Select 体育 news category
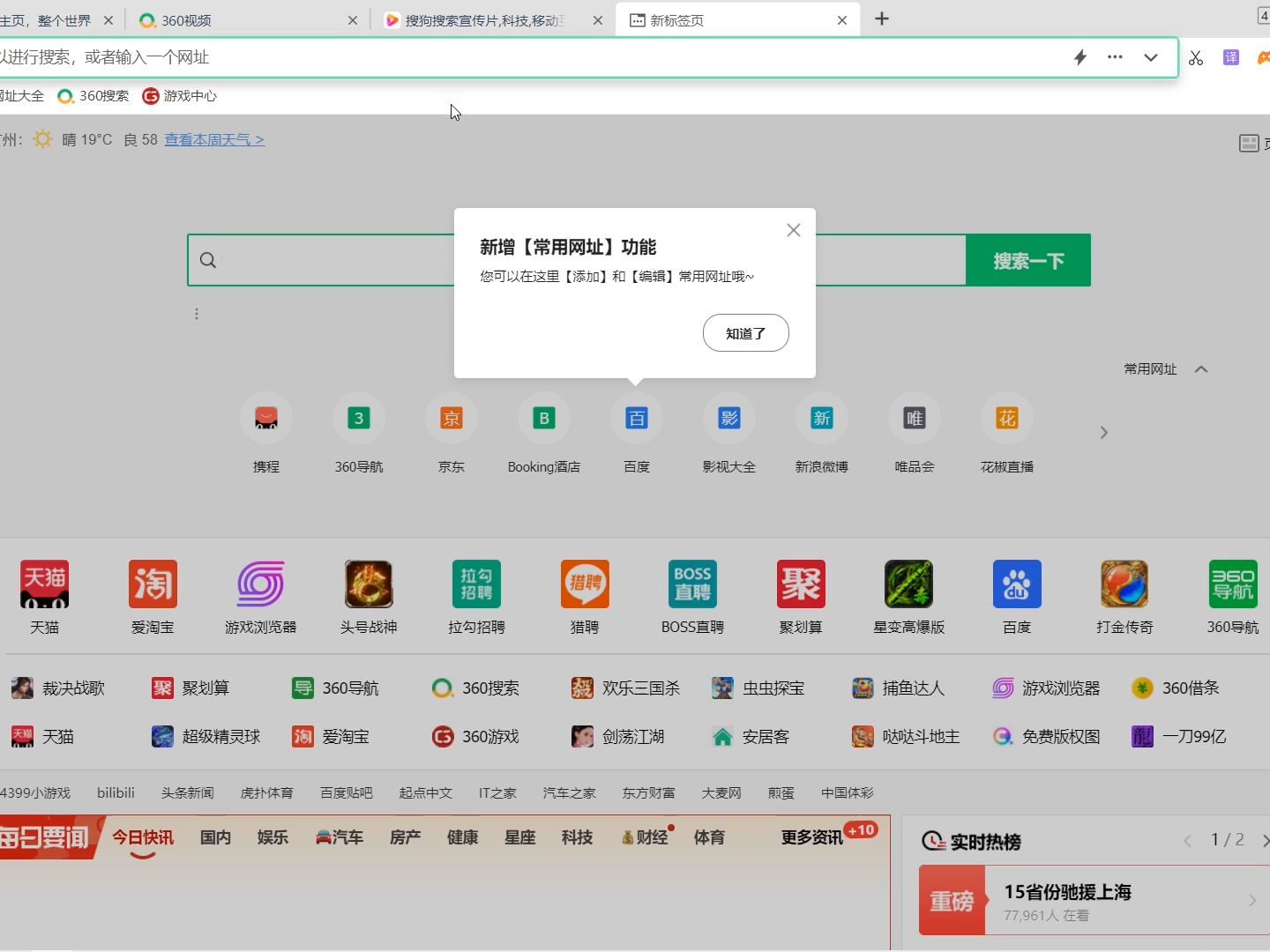 click(709, 837)
